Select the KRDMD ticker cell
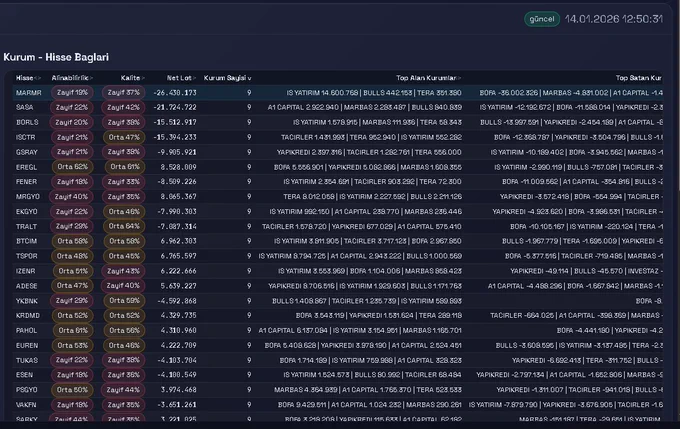 pyautogui.click(x=27, y=315)
